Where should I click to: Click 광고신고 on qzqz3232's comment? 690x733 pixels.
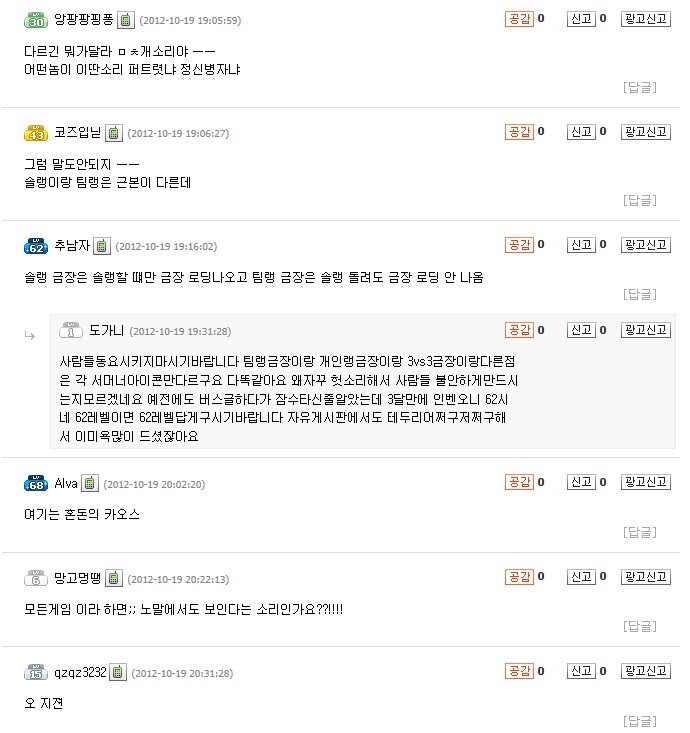646,671
